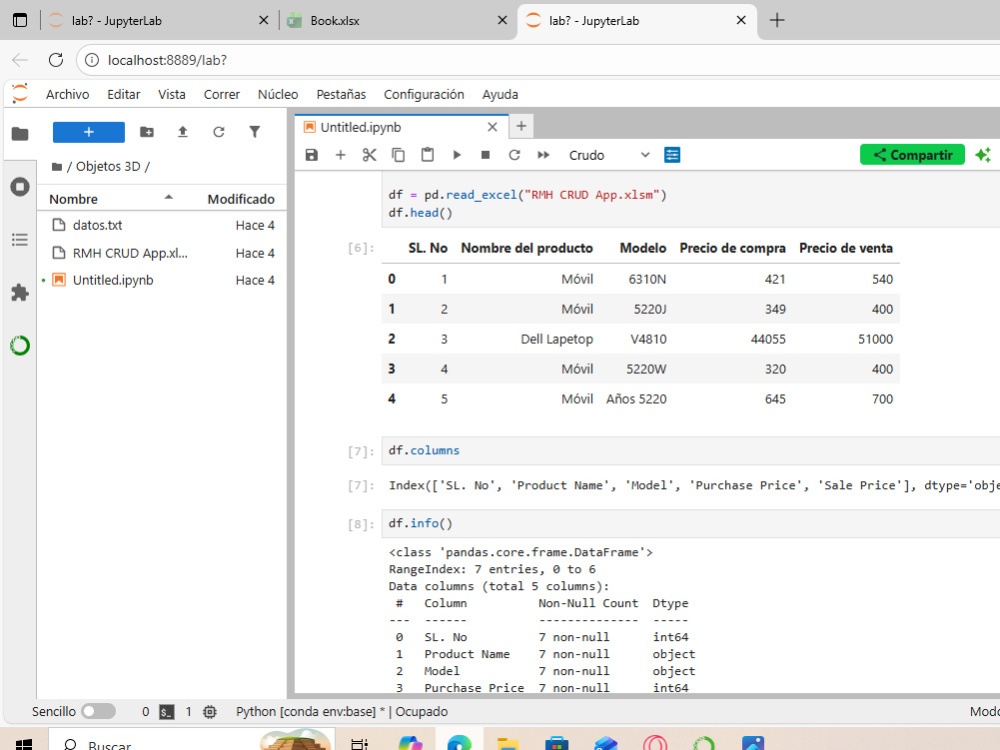Click the kernel chip icon in status bar
1000x750 pixels.
click(x=209, y=712)
